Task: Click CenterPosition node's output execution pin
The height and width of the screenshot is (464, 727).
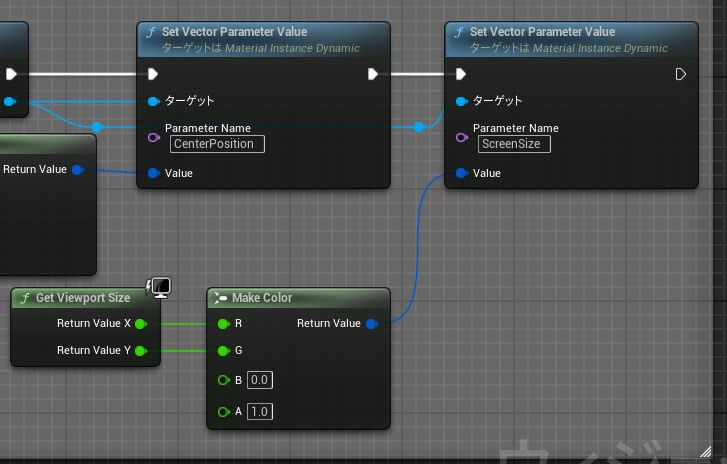Action: tap(373, 74)
